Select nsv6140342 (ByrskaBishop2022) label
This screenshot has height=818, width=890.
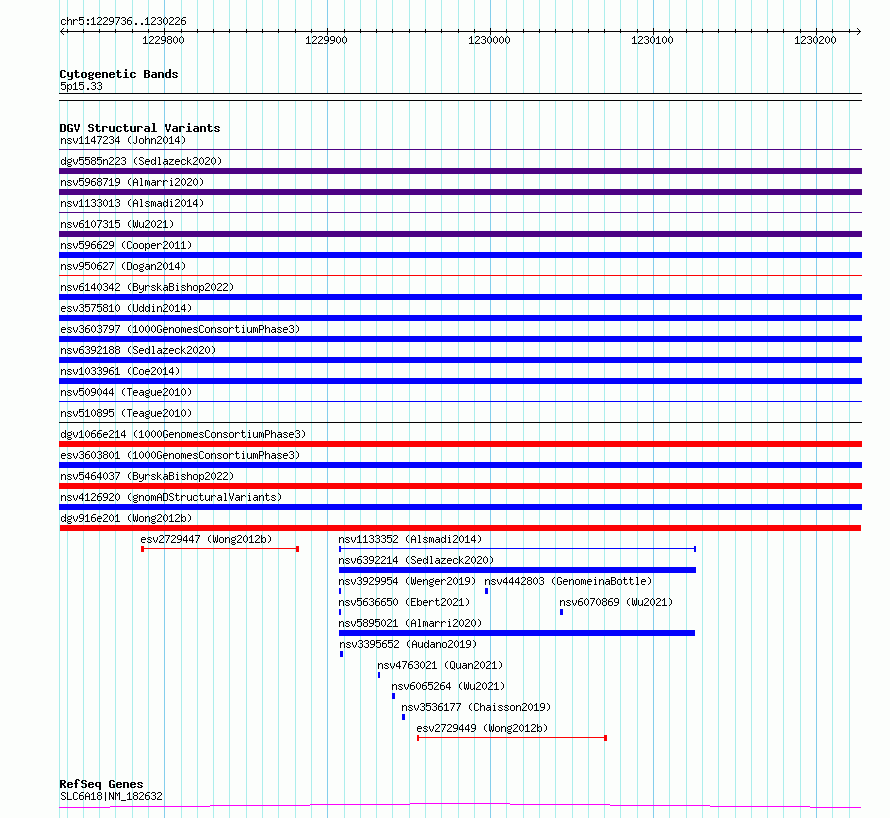pos(147,287)
